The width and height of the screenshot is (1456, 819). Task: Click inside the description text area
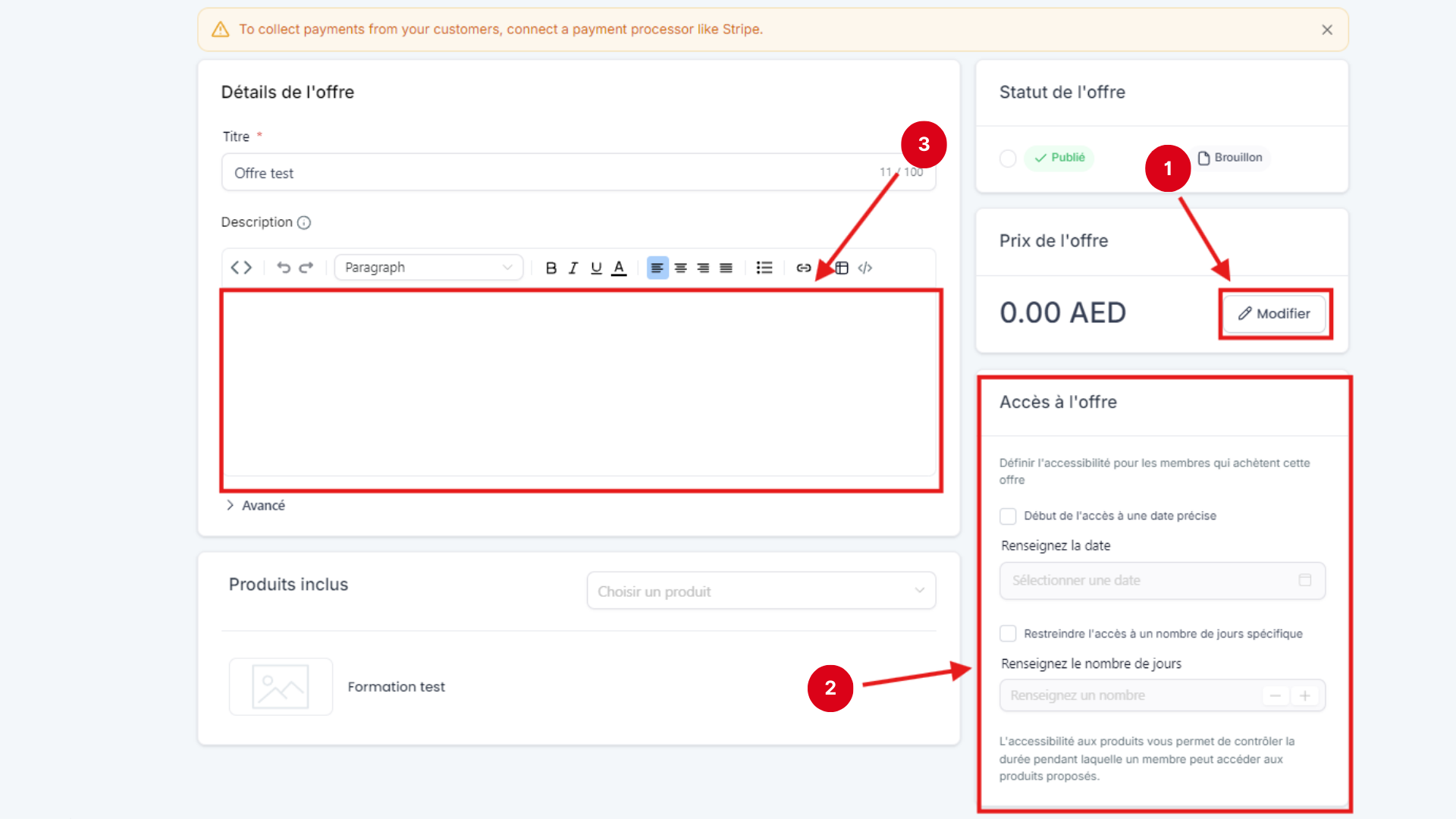coord(580,383)
